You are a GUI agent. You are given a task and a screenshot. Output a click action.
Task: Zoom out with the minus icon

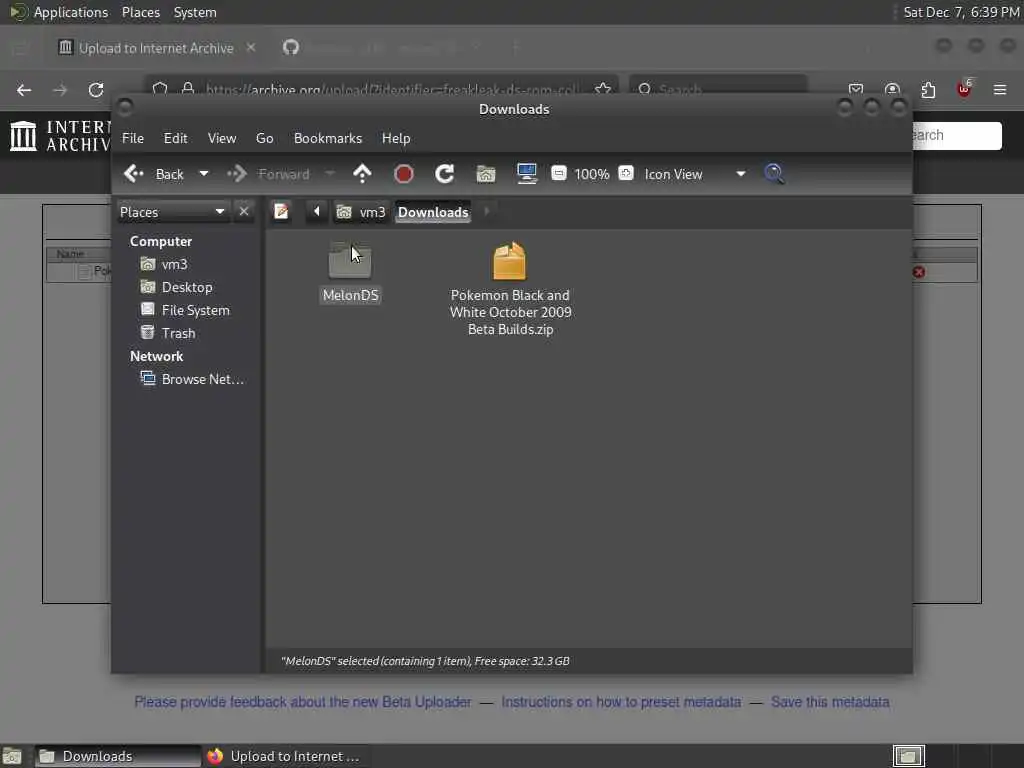point(558,173)
